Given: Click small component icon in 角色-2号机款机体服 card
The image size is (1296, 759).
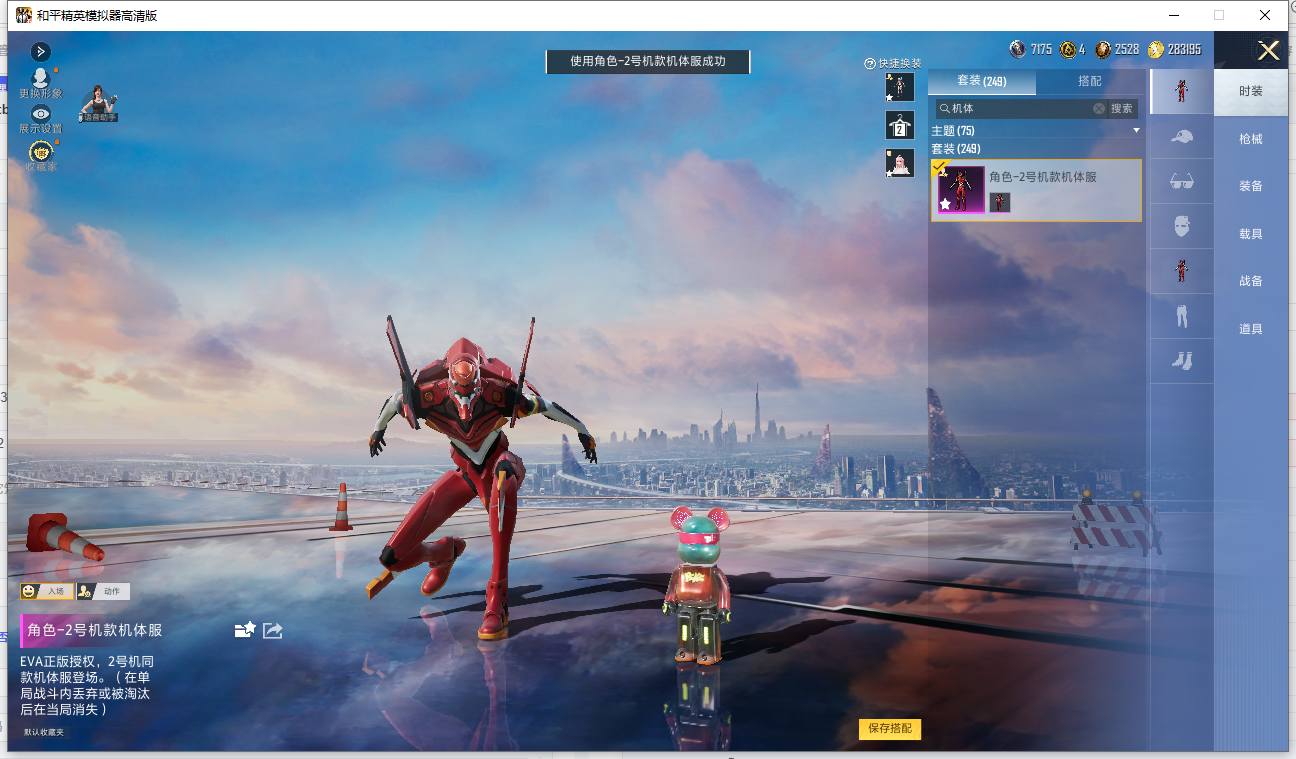Looking at the screenshot, I should (x=1000, y=203).
